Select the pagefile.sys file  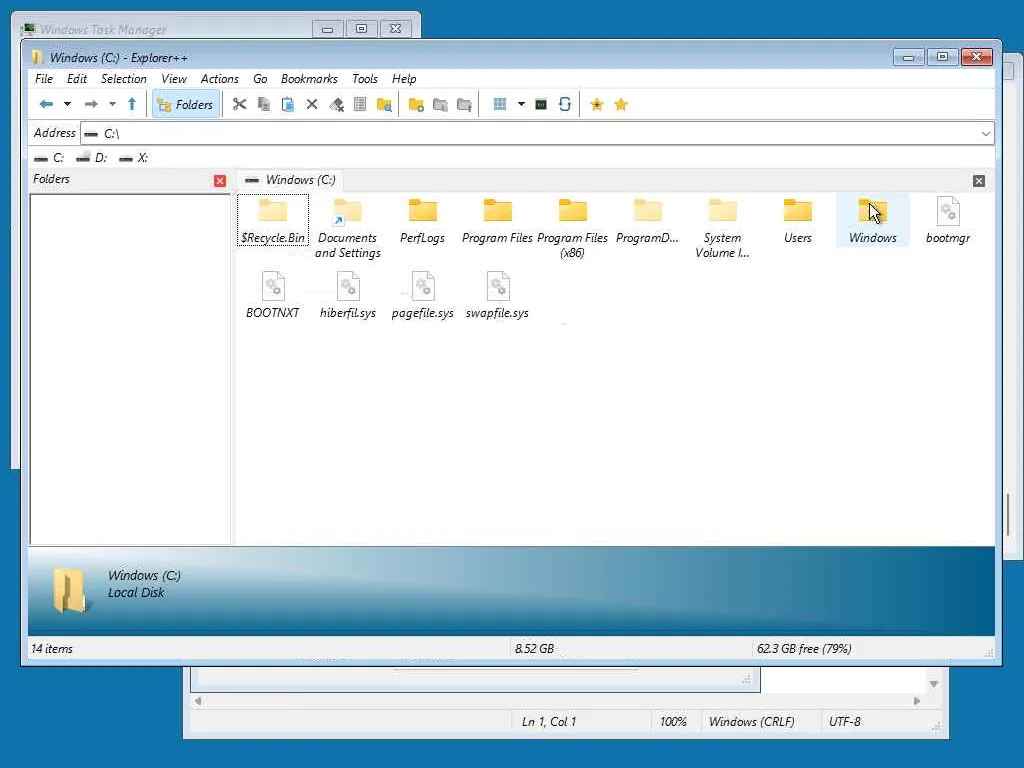(423, 295)
